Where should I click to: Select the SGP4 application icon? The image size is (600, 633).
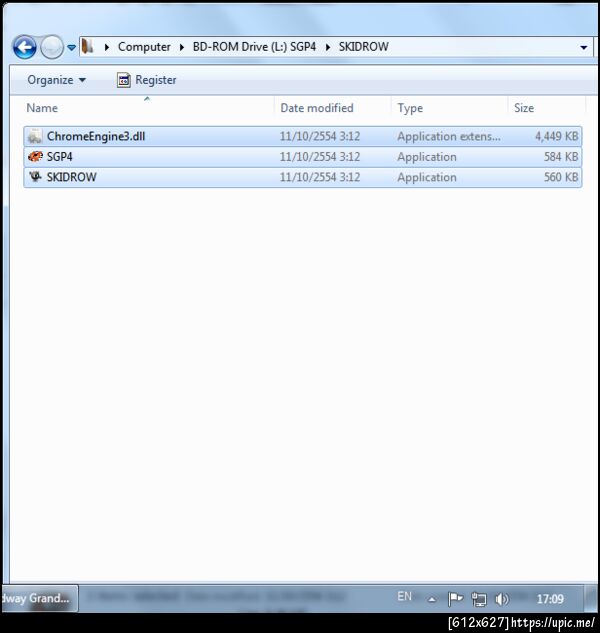(x=35, y=156)
